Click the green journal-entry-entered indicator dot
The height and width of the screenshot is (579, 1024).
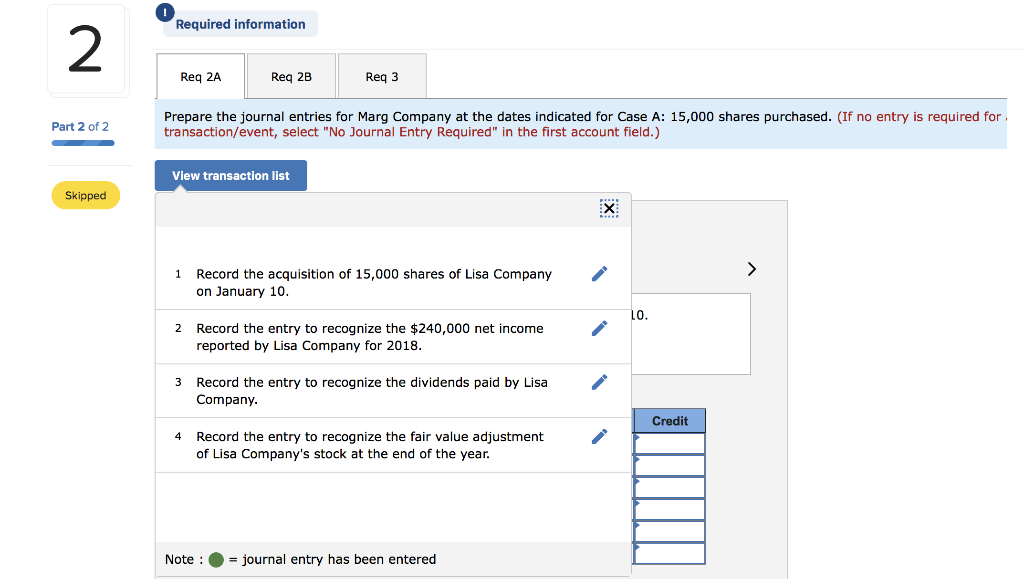point(215,559)
